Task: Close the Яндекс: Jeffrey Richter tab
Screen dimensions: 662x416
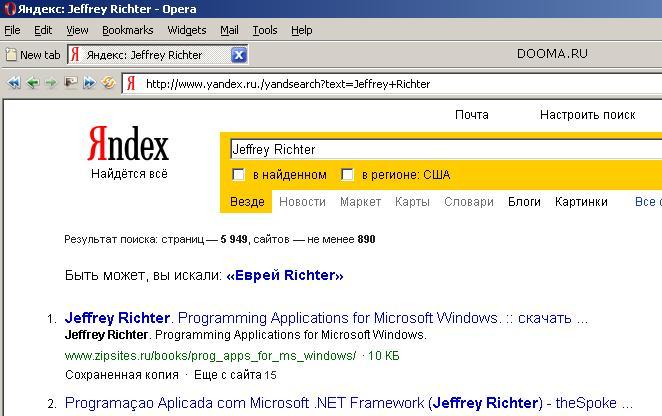Action: click(x=239, y=55)
